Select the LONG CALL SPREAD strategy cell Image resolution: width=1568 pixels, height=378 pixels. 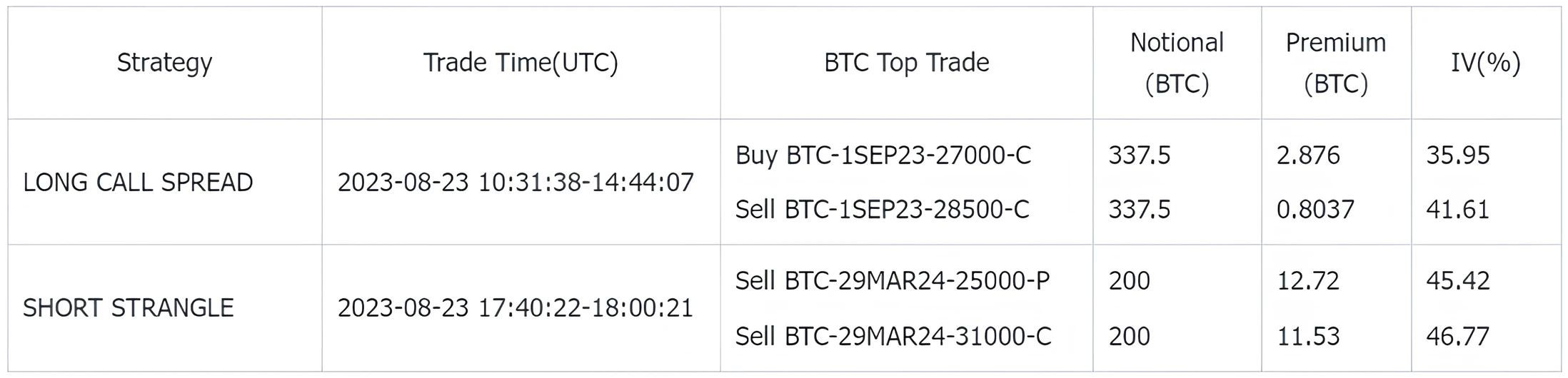[138, 183]
